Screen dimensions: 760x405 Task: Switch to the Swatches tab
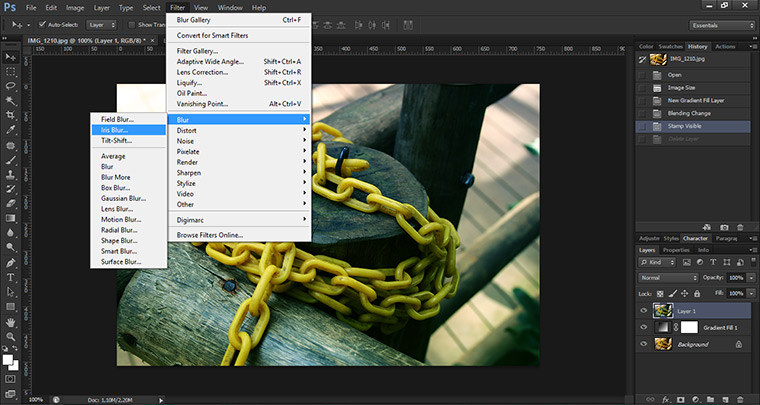[x=673, y=46]
